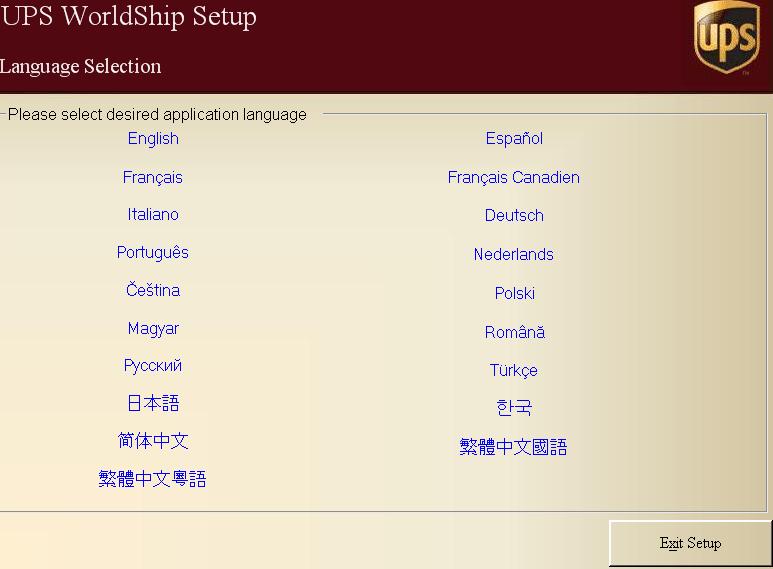Select 繁體中文粵語 language link
The height and width of the screenshot is (569, 773).
pyautogui.click(x=152, y=479)
